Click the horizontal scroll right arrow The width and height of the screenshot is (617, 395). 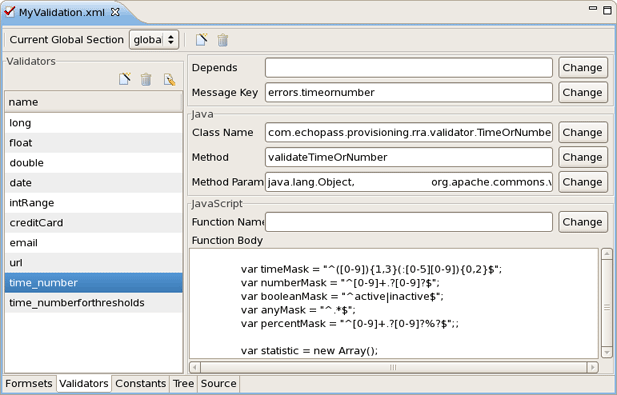593,367
